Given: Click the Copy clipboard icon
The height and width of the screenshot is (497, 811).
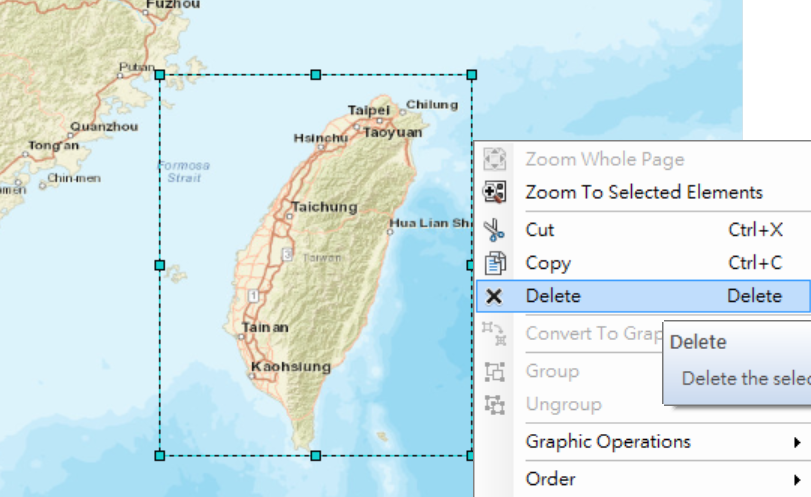Looking at the screenshot, I should (x=494, y=263).
